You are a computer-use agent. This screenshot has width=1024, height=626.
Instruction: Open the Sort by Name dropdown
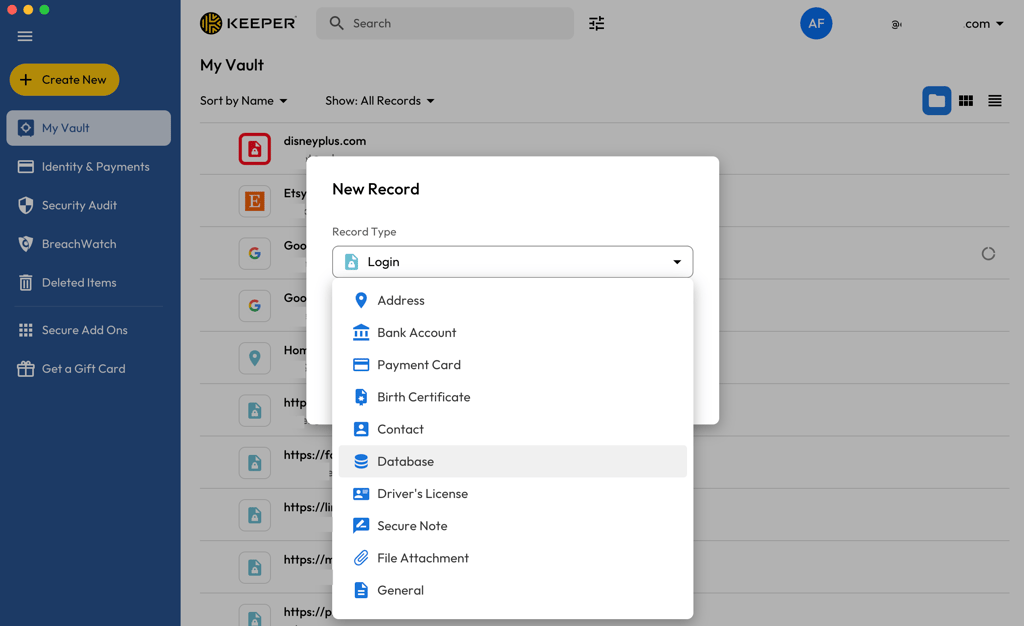tap(244, 101)
